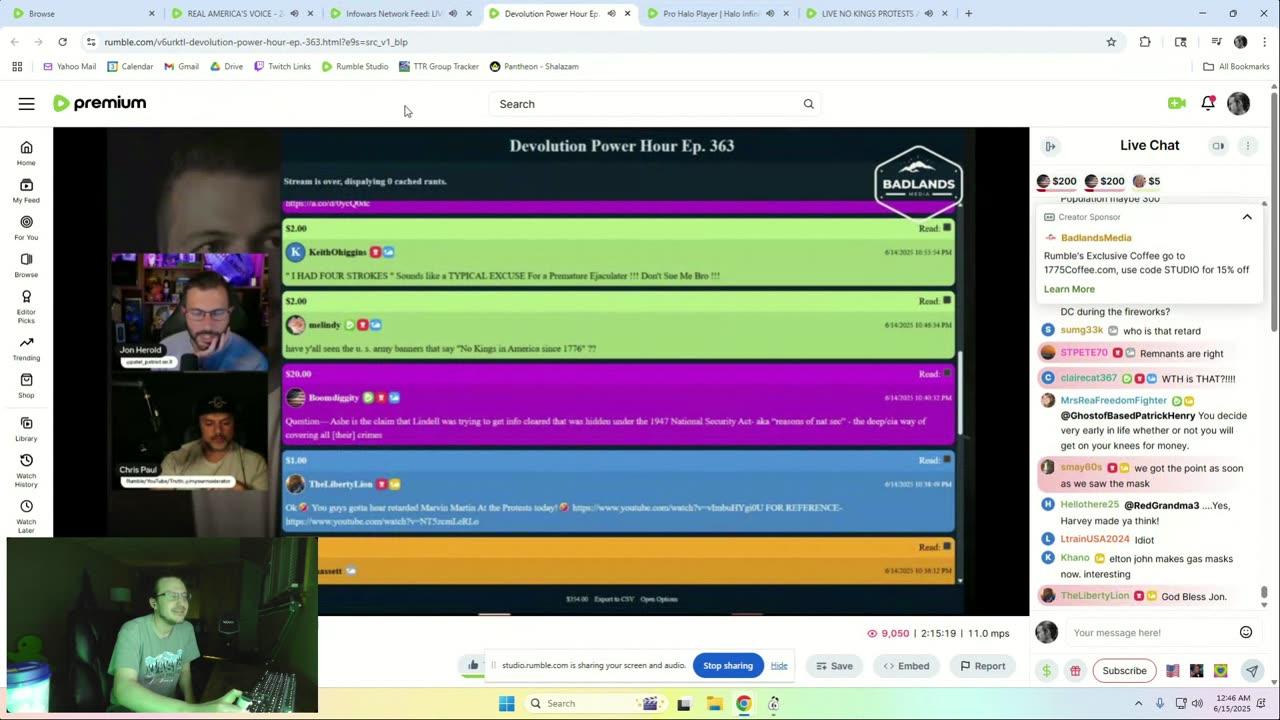The height and width of the screenshot is (720, 1280).
Task: Open Live Chat three-dot options menu
Action: coord(1247,146)
